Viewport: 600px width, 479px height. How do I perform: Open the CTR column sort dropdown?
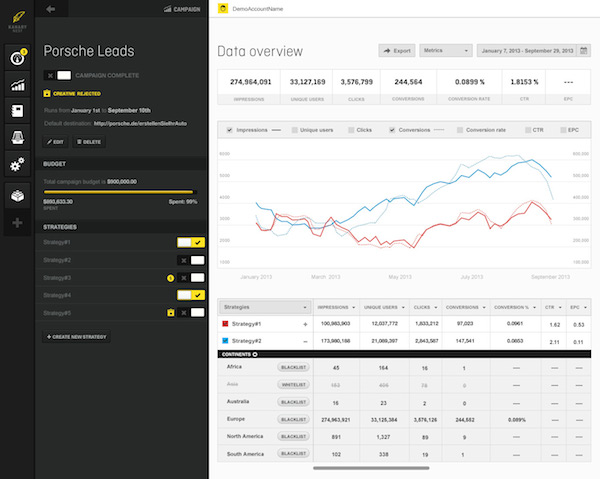click(x=560, y=308)
